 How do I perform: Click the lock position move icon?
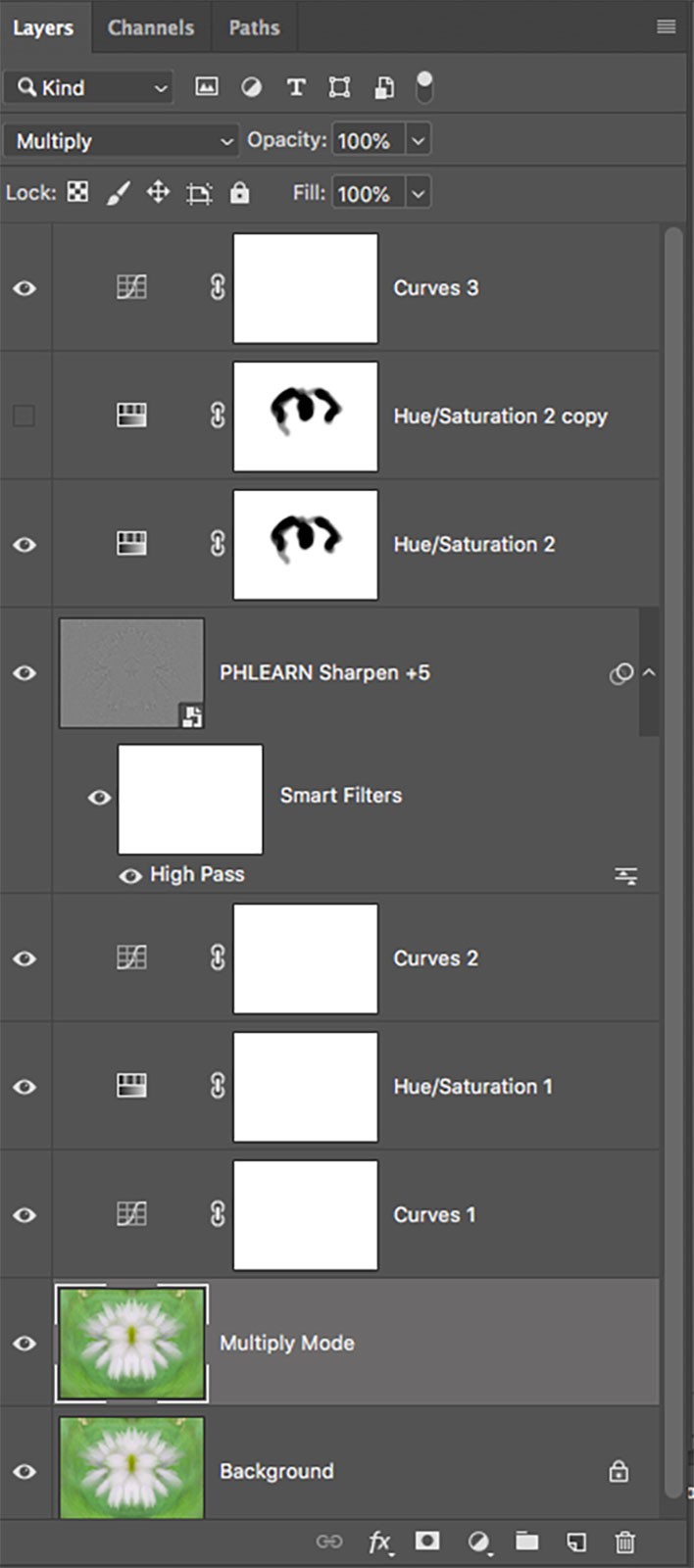click(x=158, y=192)
